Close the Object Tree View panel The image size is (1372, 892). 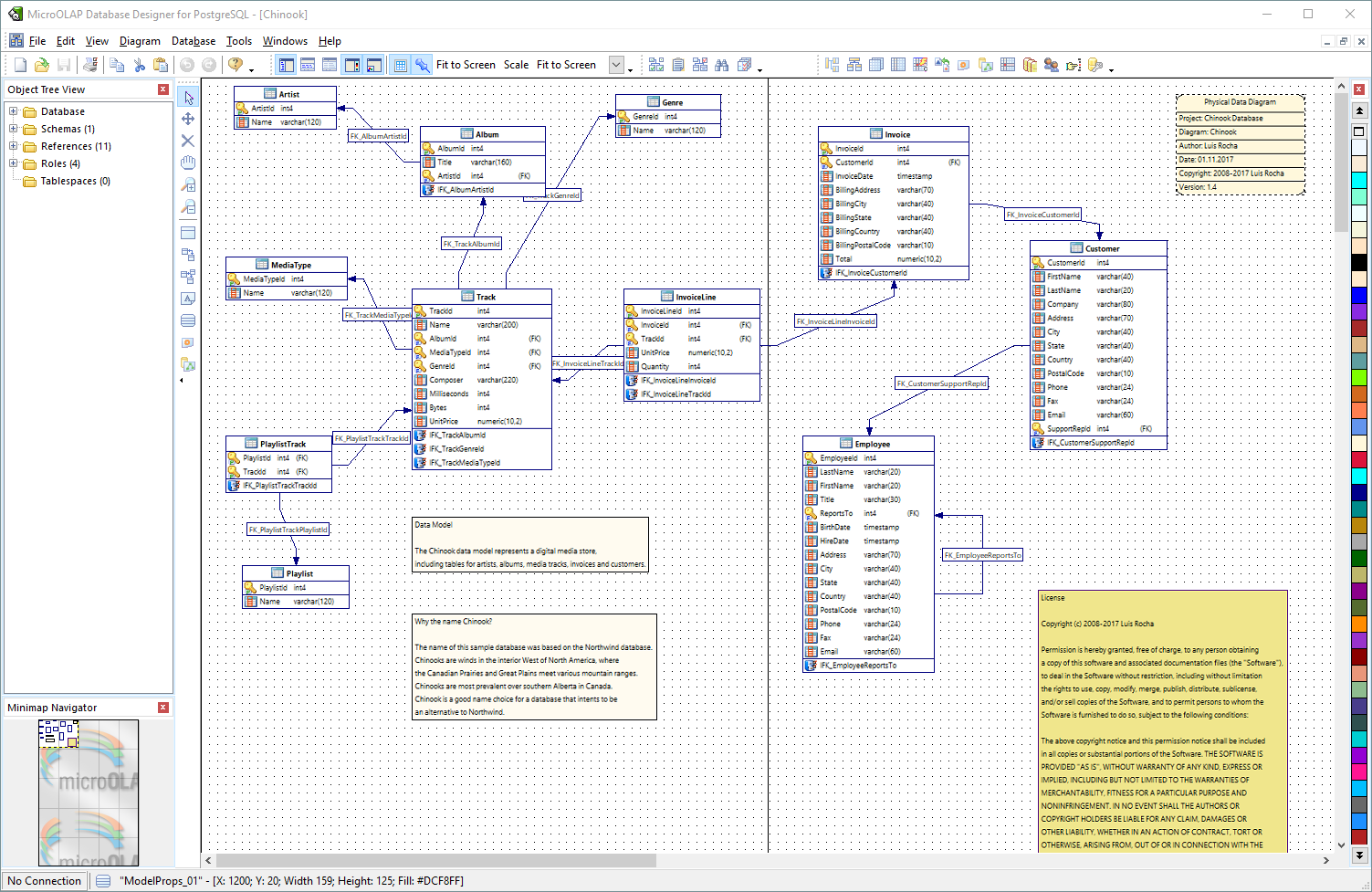pos(163,89)
